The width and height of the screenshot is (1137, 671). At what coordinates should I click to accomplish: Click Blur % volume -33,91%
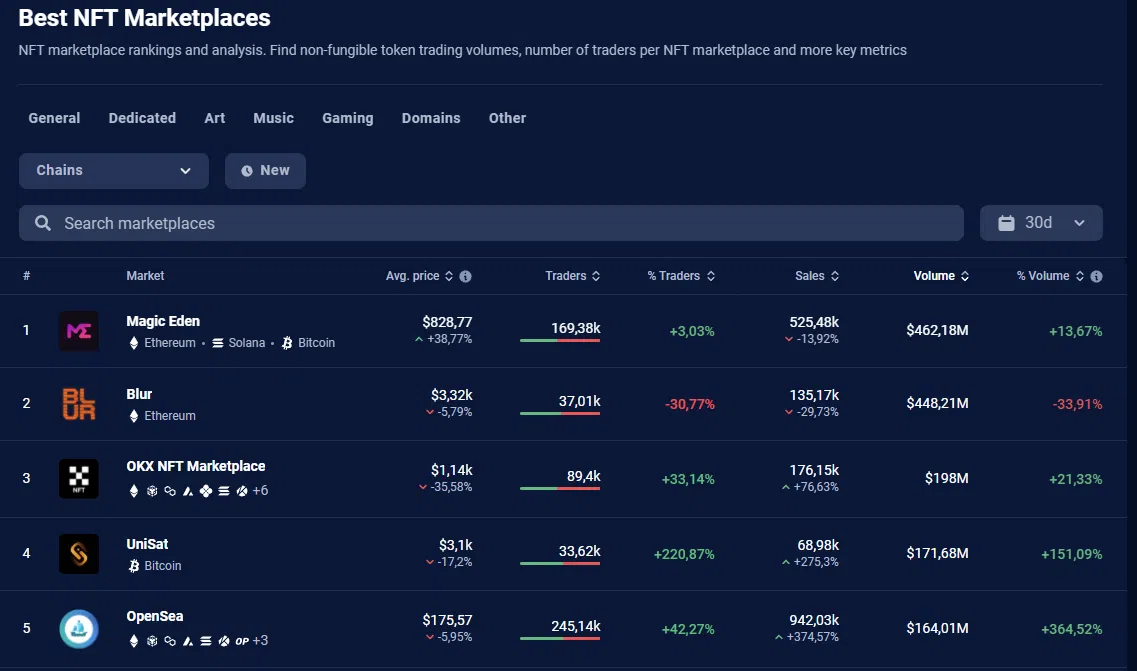(x=1077, y=404)
